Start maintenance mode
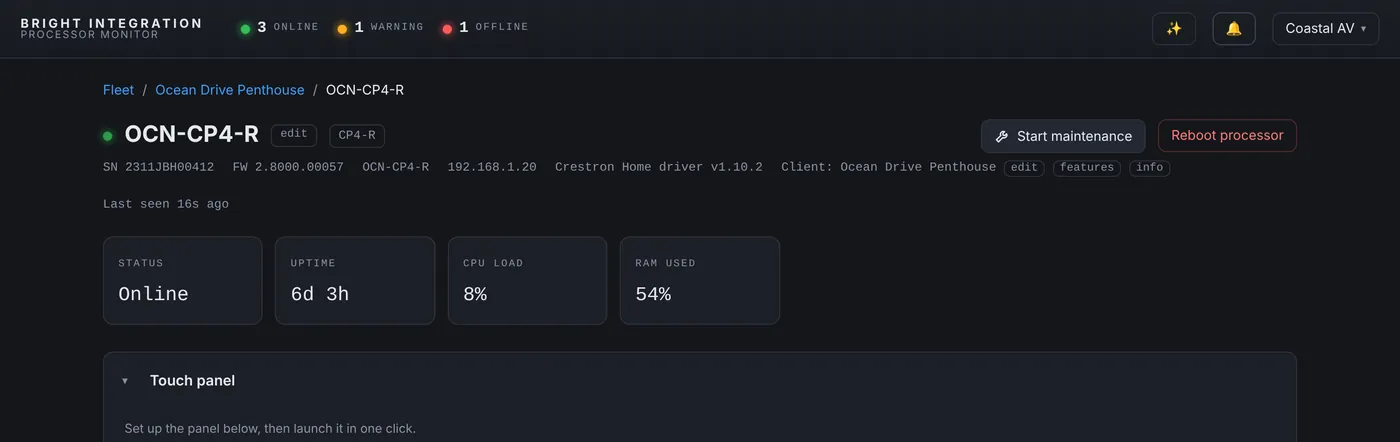 point(1063,136)
